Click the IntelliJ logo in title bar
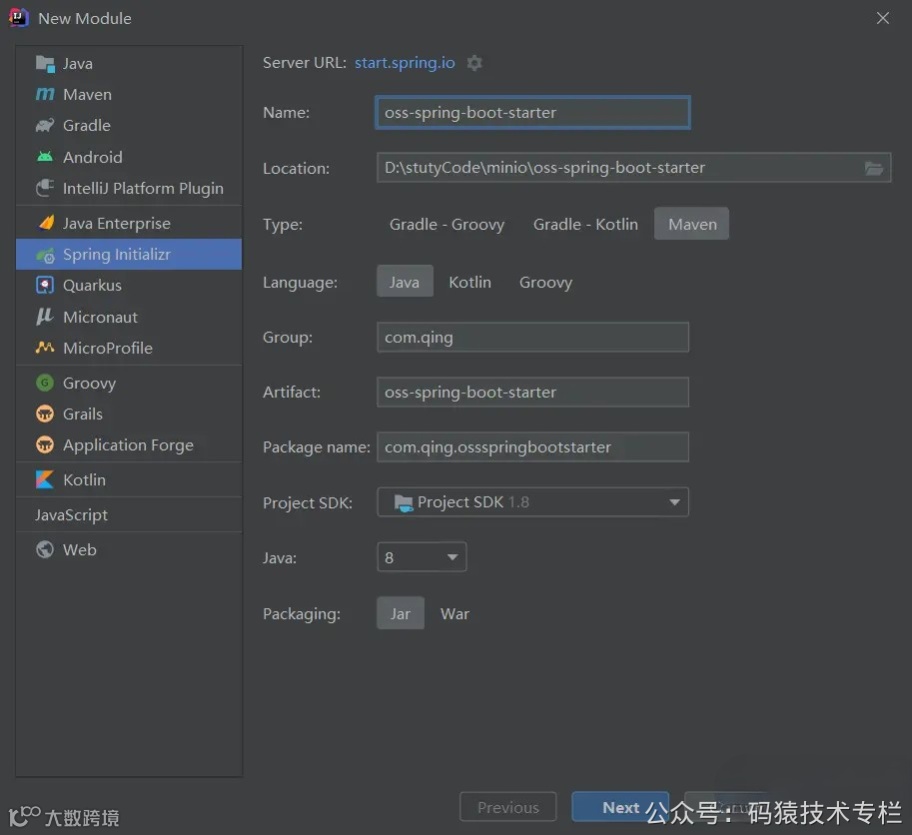 (x=19, y=17)
